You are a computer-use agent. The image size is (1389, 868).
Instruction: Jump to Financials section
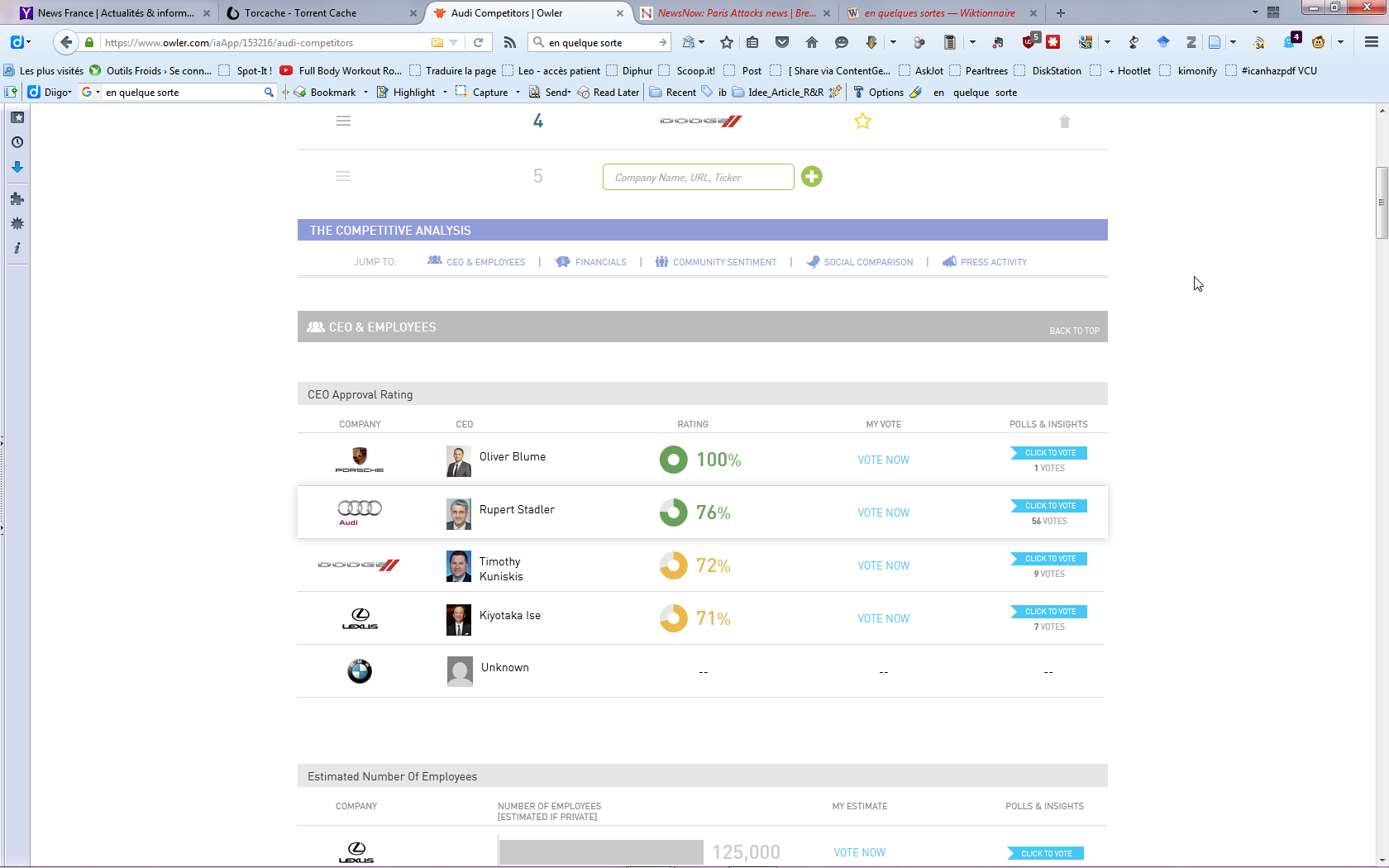point(591,262)
